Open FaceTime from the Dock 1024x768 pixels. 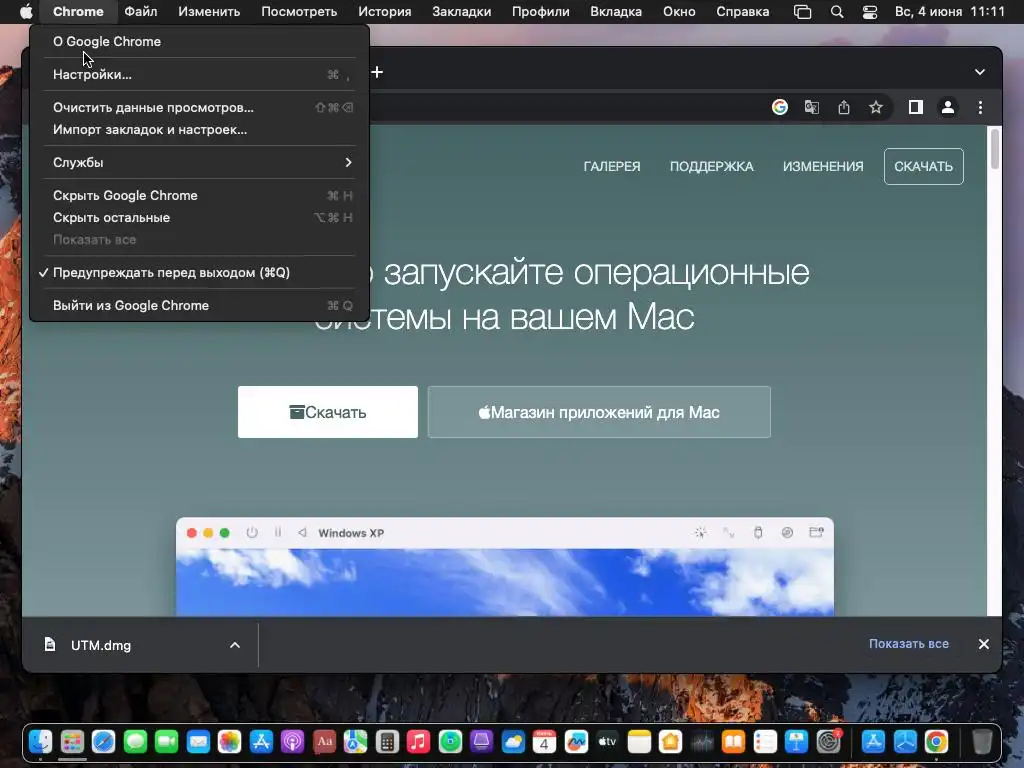167,742
